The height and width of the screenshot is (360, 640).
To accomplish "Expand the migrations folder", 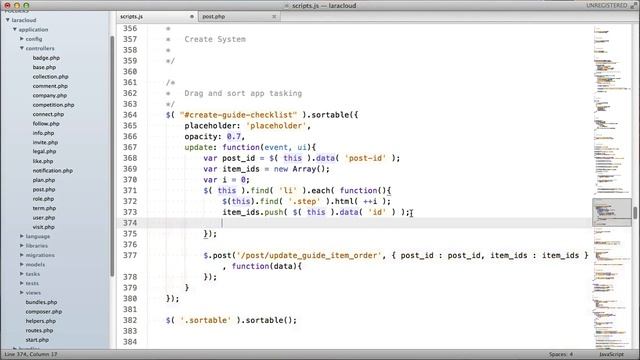I will click(22, 255).
